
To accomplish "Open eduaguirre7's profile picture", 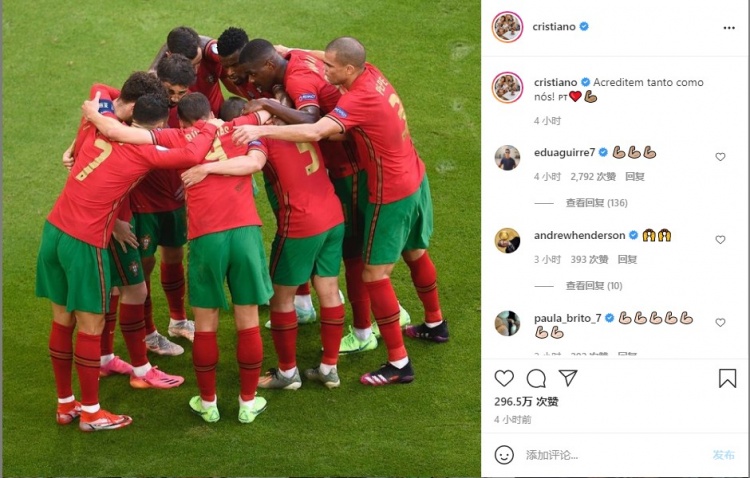I will [x=507, y=157].
